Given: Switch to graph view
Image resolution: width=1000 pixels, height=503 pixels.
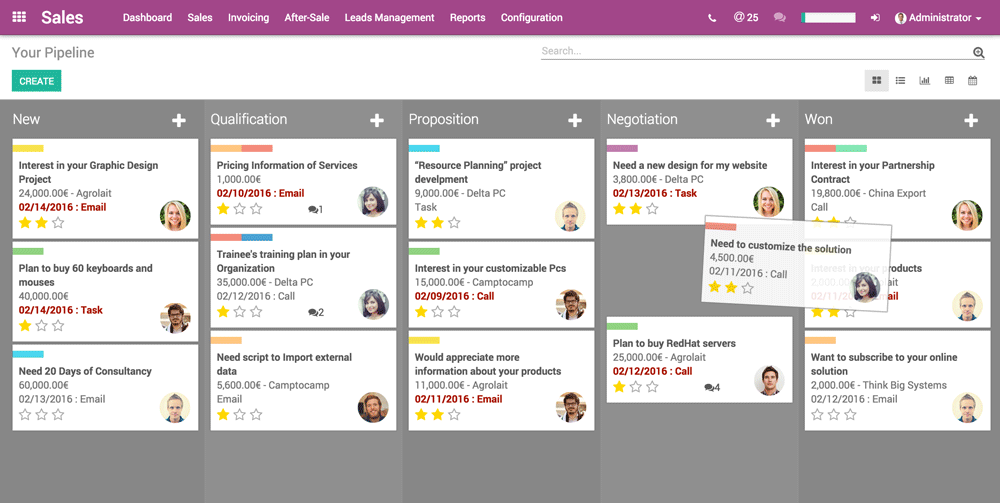Looking at the screenshot, I should (924, 81).
